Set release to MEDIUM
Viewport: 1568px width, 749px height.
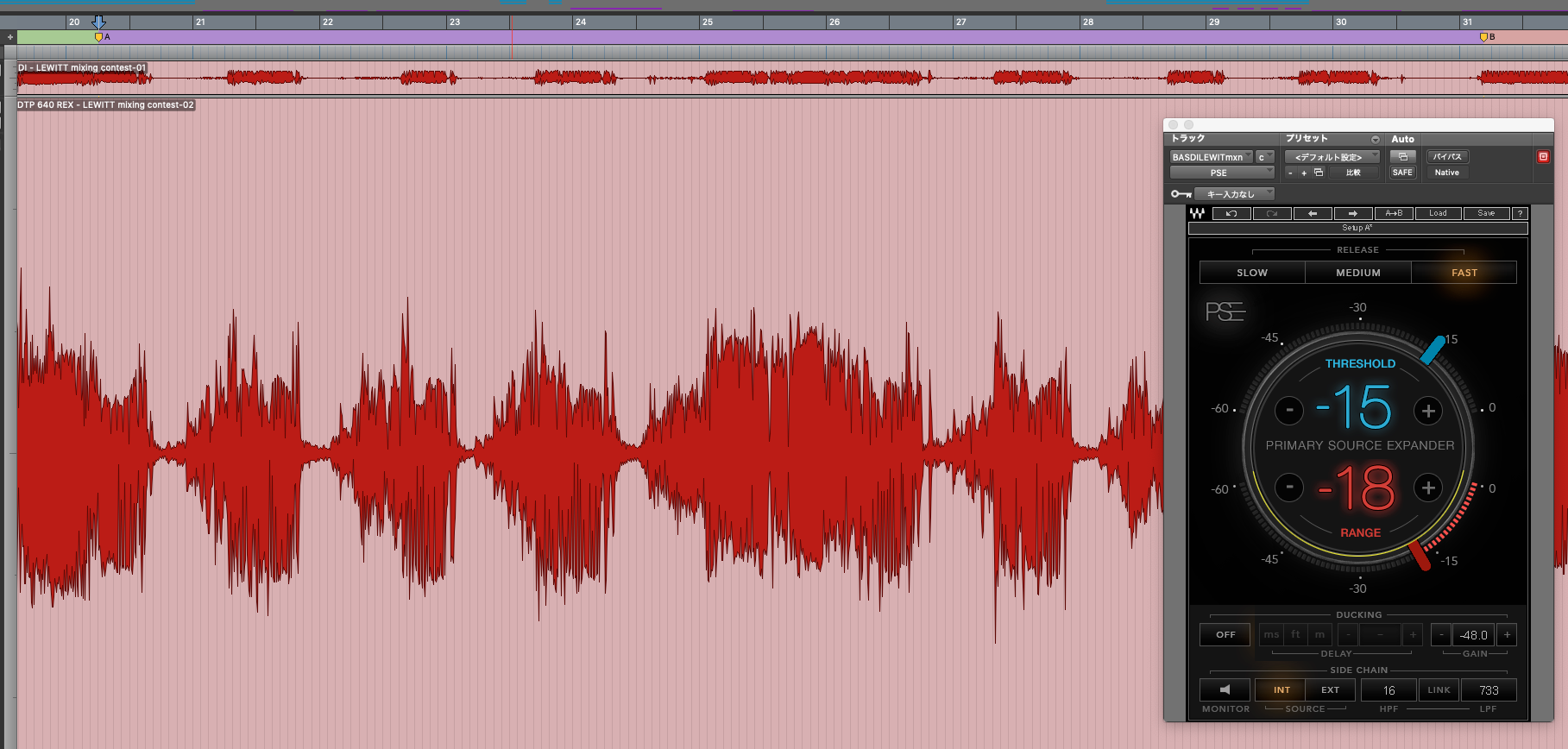click(x=1358, y=273)
